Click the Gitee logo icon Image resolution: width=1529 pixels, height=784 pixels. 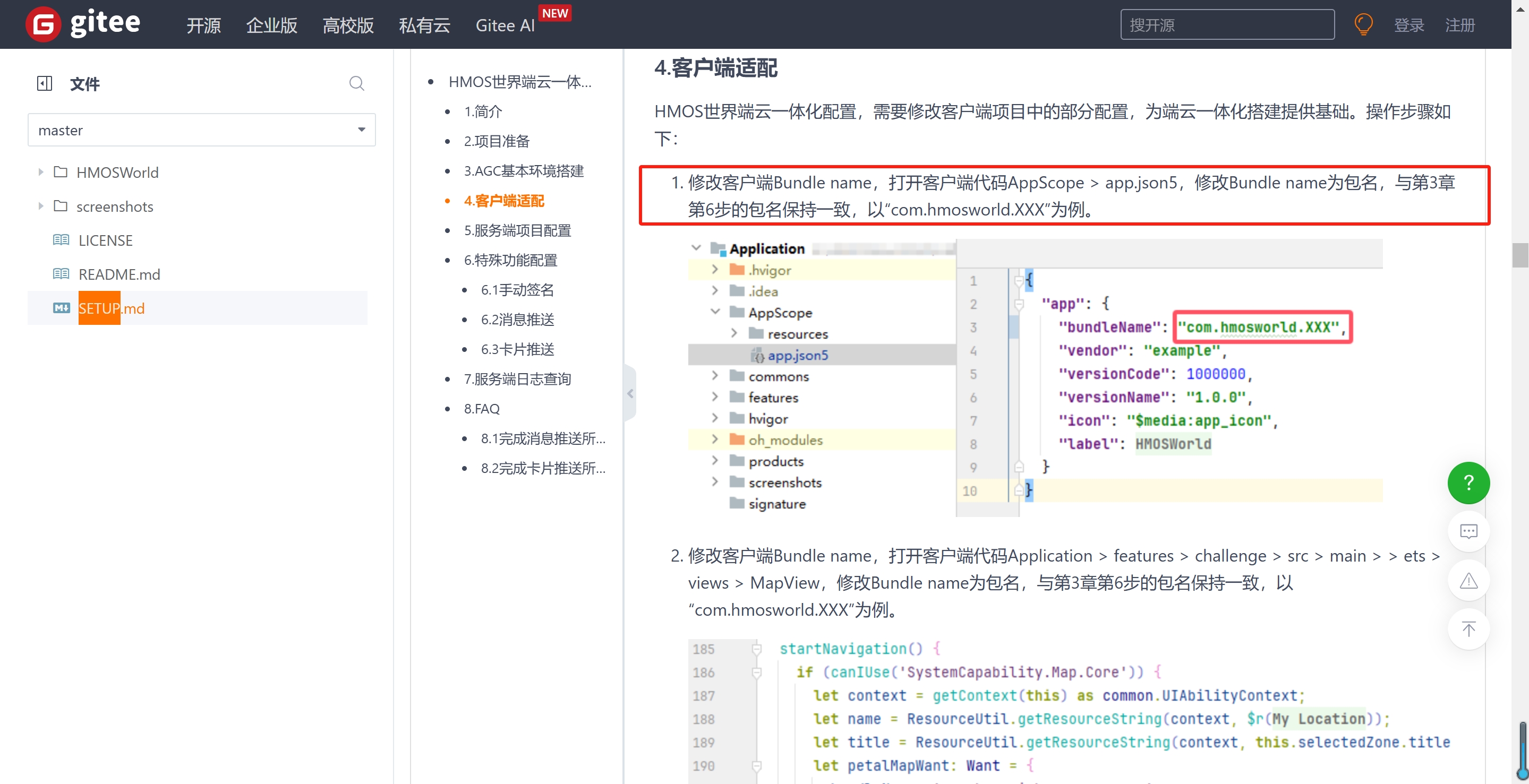click(42, 24)
